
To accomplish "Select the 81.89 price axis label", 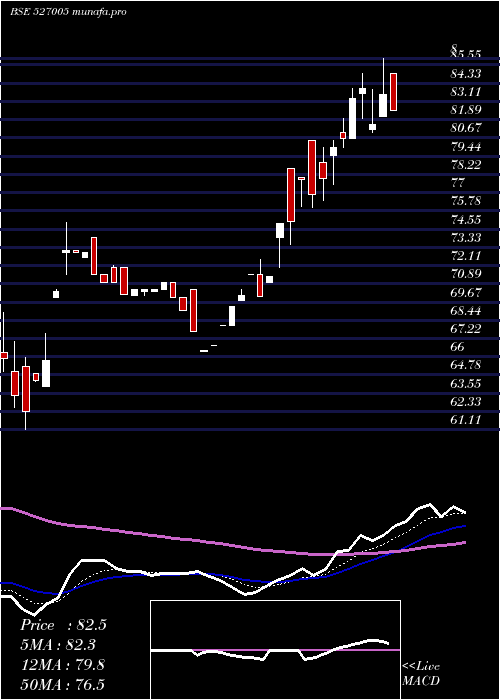I will [466, 110].
